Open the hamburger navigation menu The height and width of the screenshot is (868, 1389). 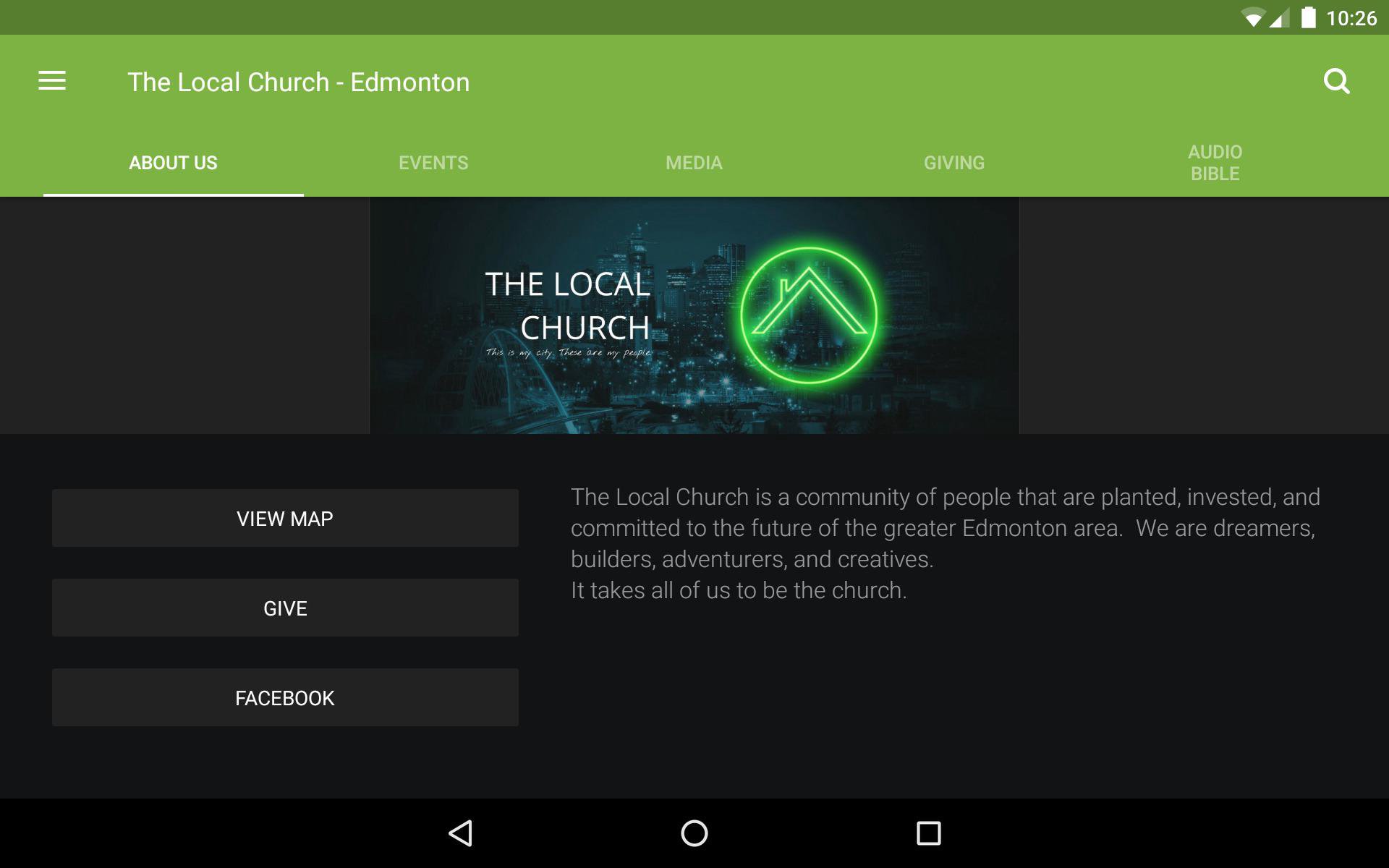click(52, 81)
